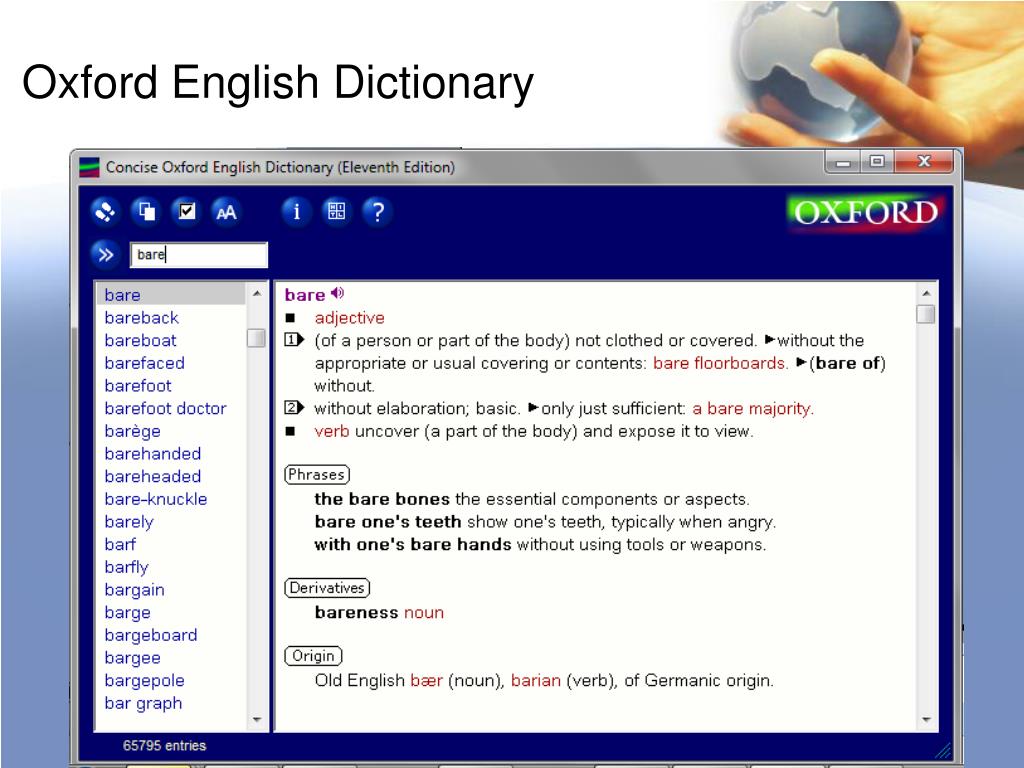Select 'barehanded' entry

[153, 454]
